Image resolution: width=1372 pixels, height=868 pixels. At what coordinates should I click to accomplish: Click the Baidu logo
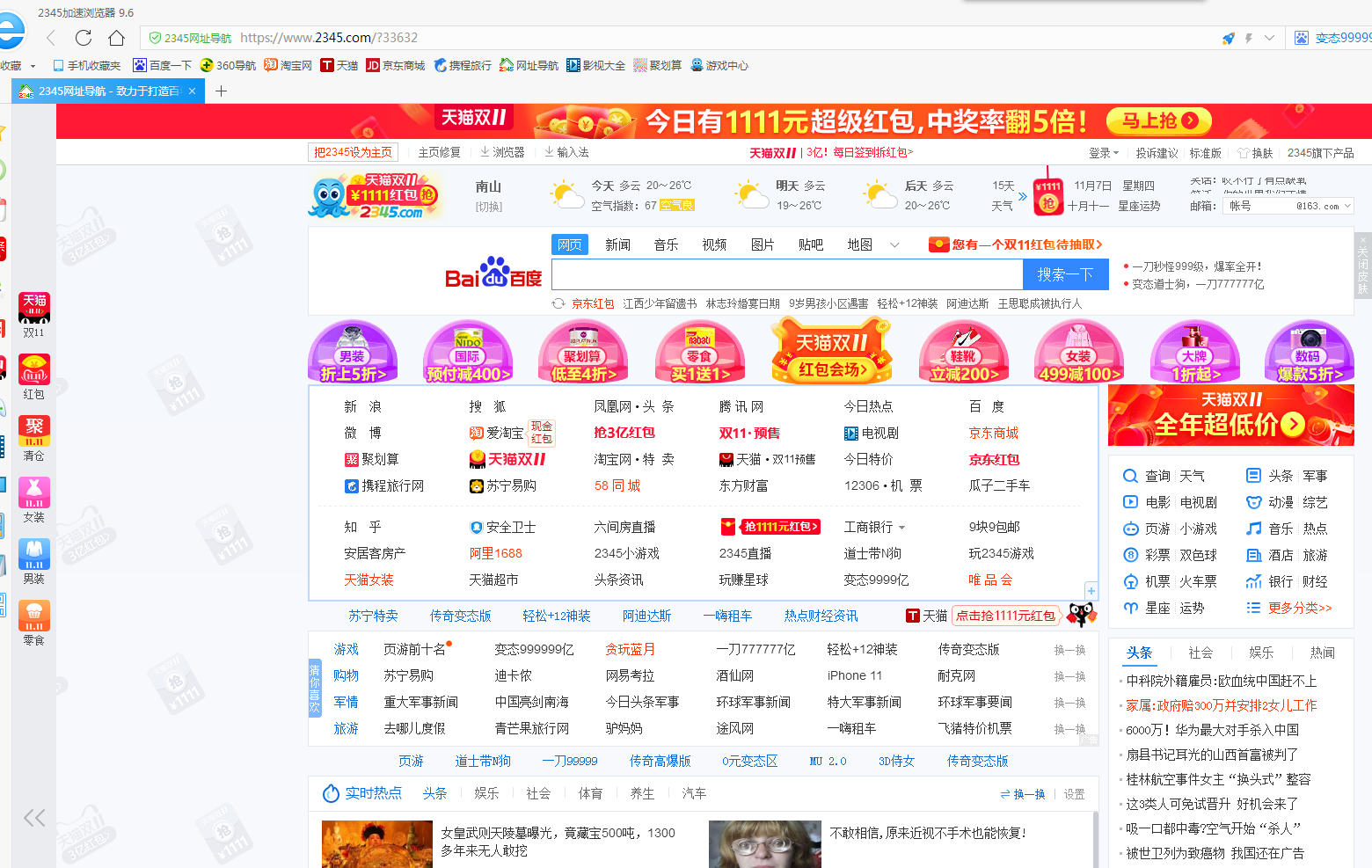[493, 273]
